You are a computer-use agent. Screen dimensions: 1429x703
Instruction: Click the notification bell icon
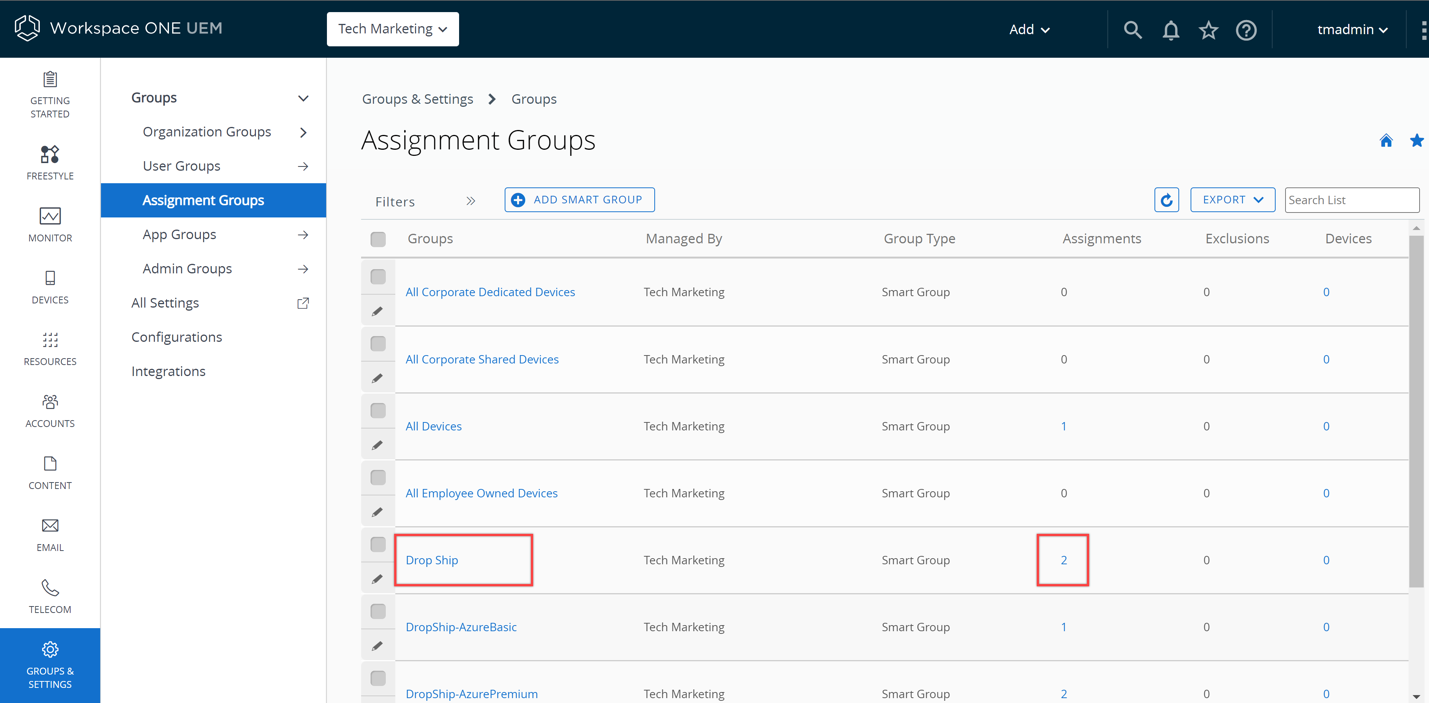pyautogui.click(x=1170, y=30)
